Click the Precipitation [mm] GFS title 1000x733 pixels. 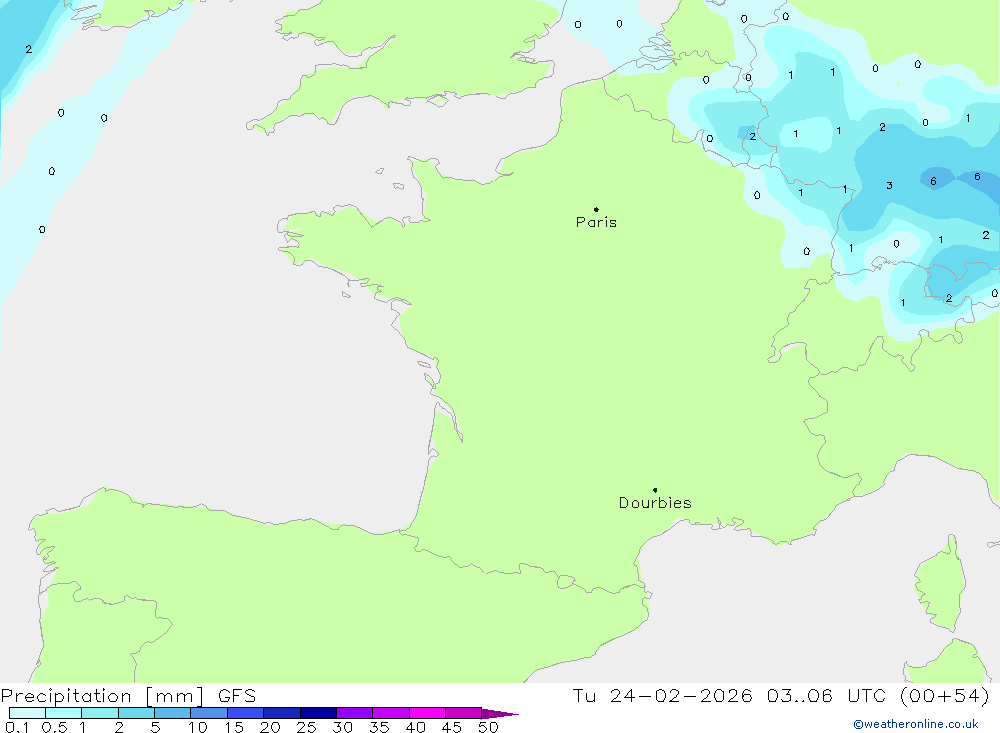coord(128,696)
